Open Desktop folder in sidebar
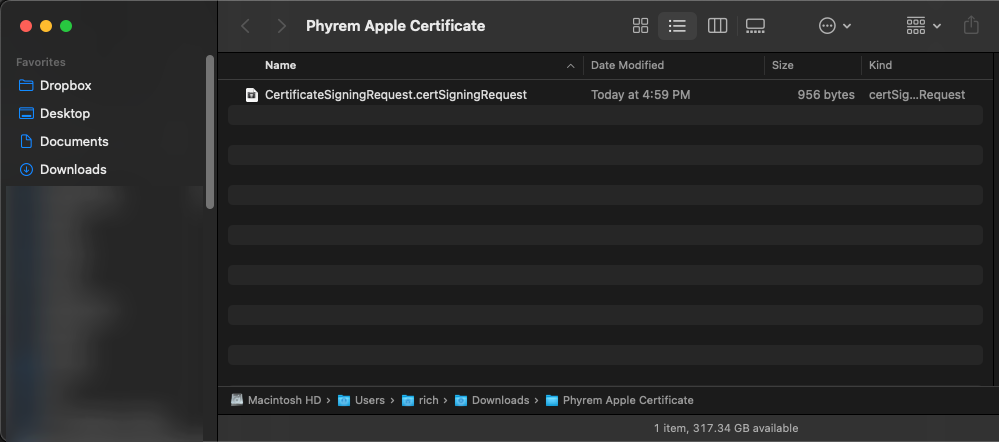Image resolution: width=999 pixels, height=442 pixels. 64,114
